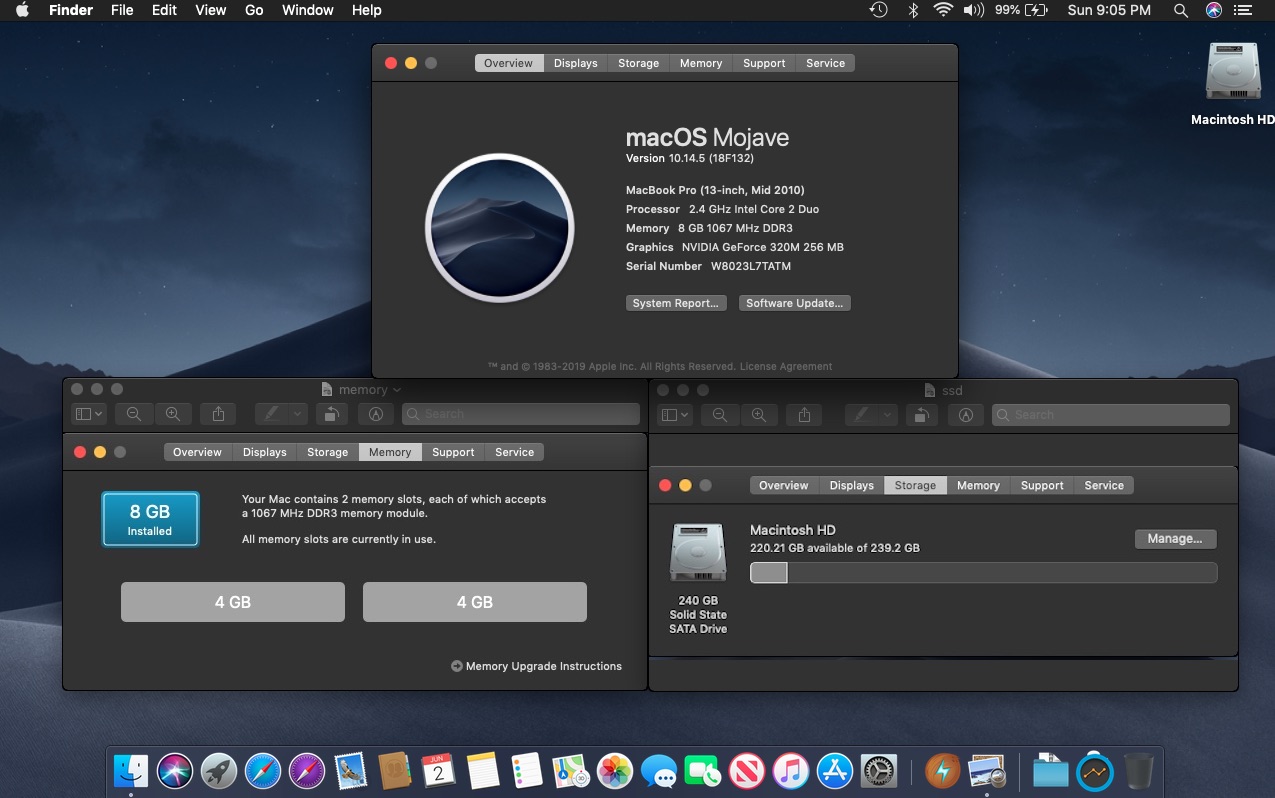Open Preview app icon in Dock
Image resolution: width=1275 pixels, height=798 pixels.
(987, 770)
